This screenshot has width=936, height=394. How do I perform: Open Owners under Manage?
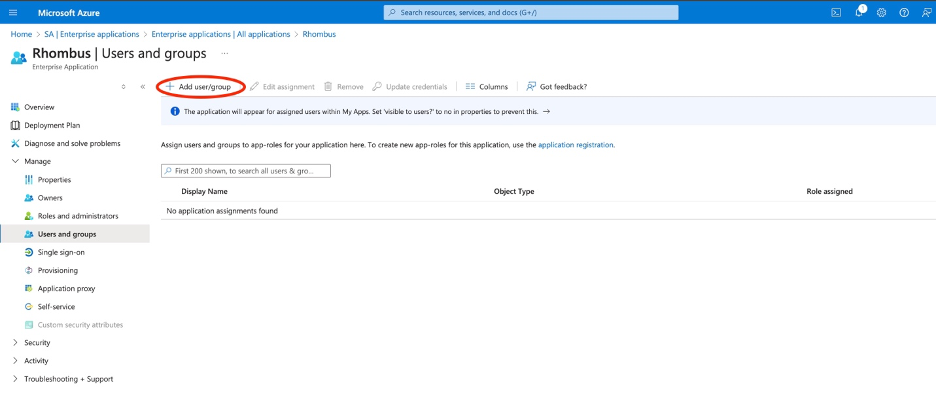click(x=50, y=198)
